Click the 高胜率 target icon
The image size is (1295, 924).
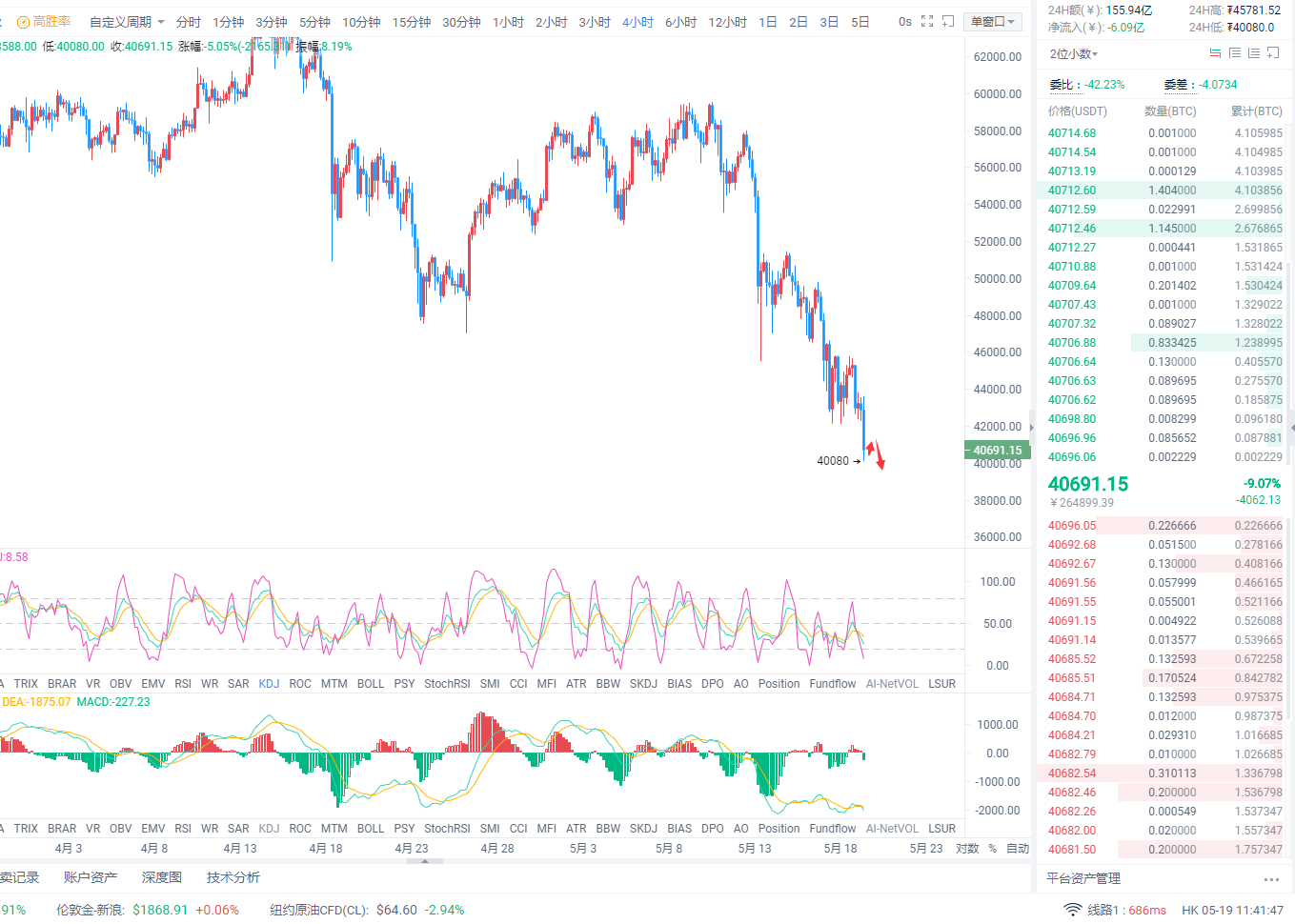pos(23,22)
